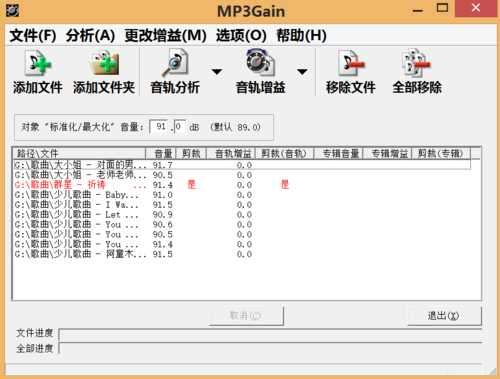Sort by 剪辑 column header
This screenshot has width=500, height=379.
click(x=191, y=154)
